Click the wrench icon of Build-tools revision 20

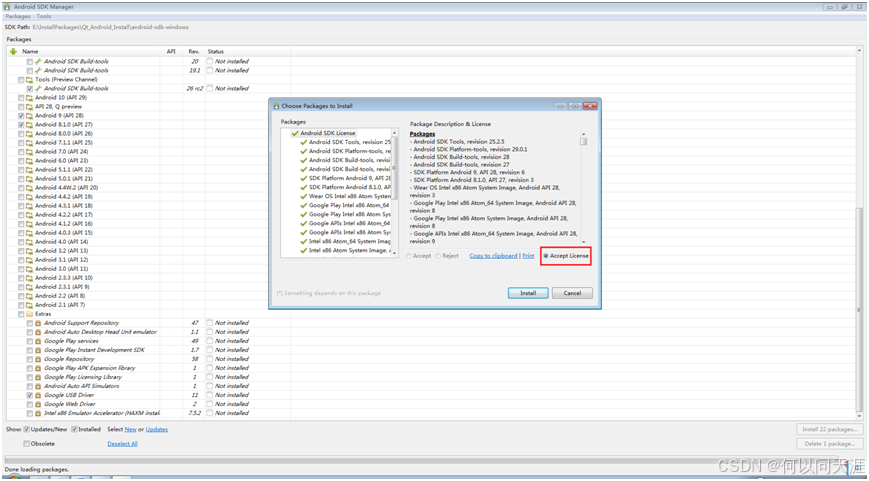click(38, 62)
